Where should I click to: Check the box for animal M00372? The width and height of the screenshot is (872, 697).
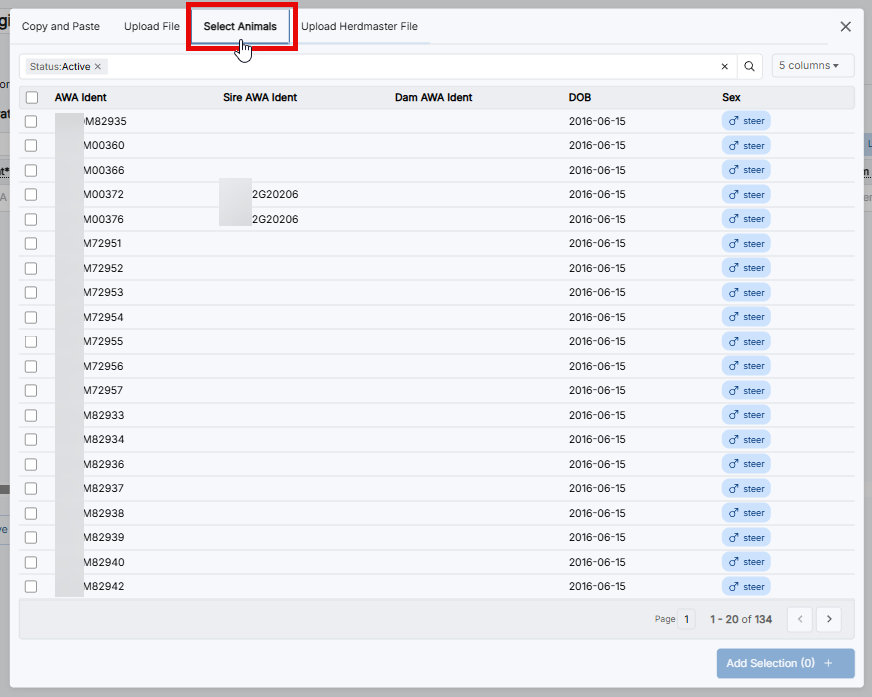tap(31, 195)
